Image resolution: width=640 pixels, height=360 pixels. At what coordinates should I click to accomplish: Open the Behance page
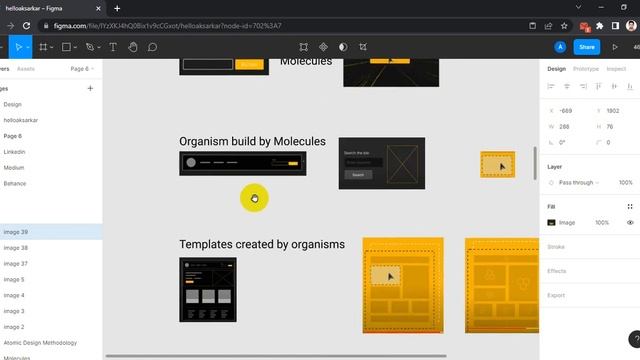(15, 184)
